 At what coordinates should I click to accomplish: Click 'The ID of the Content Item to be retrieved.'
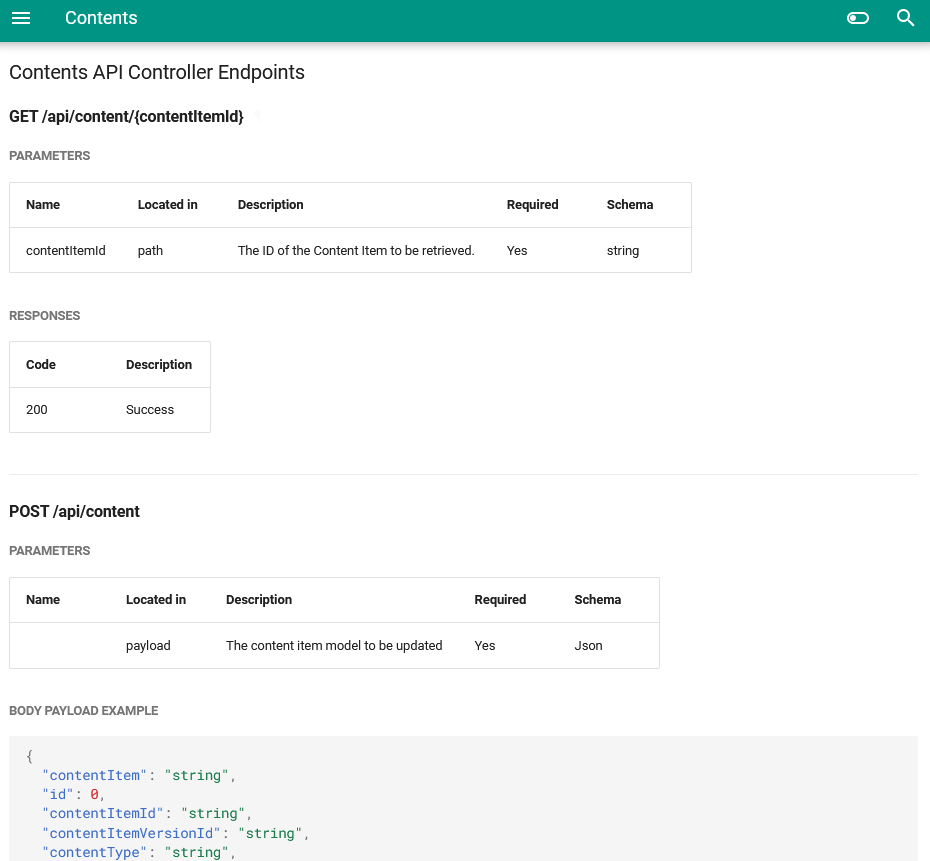coord(356,250)
